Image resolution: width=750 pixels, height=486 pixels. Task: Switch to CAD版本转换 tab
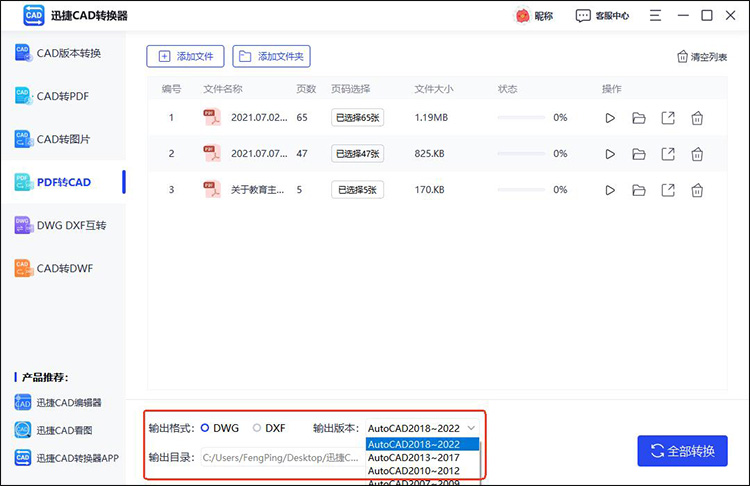(63, 53)
